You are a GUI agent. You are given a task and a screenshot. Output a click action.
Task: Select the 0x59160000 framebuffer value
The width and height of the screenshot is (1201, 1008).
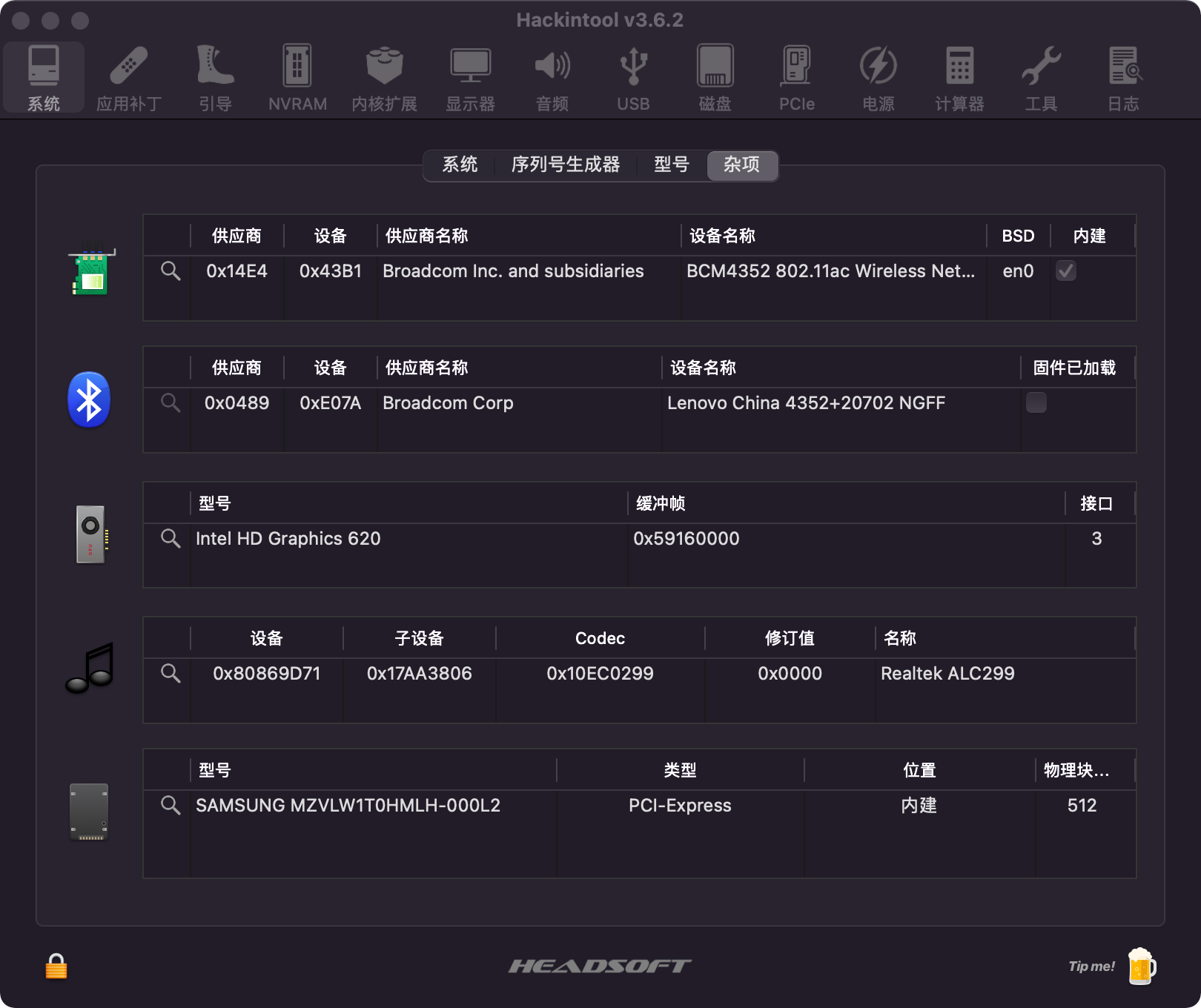(x=686, y=538)
